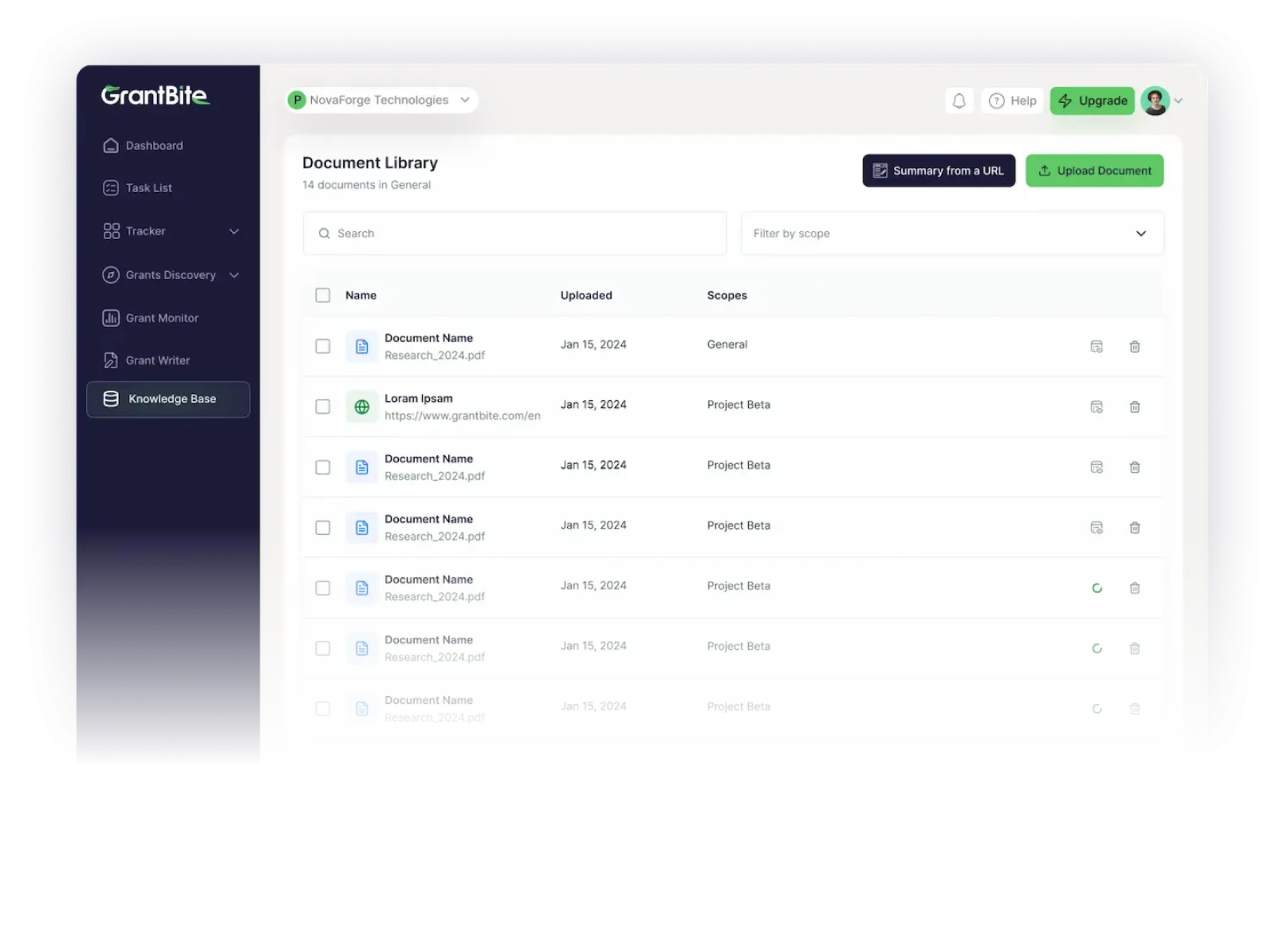Go to Dashboard in the sidebar

154,146
